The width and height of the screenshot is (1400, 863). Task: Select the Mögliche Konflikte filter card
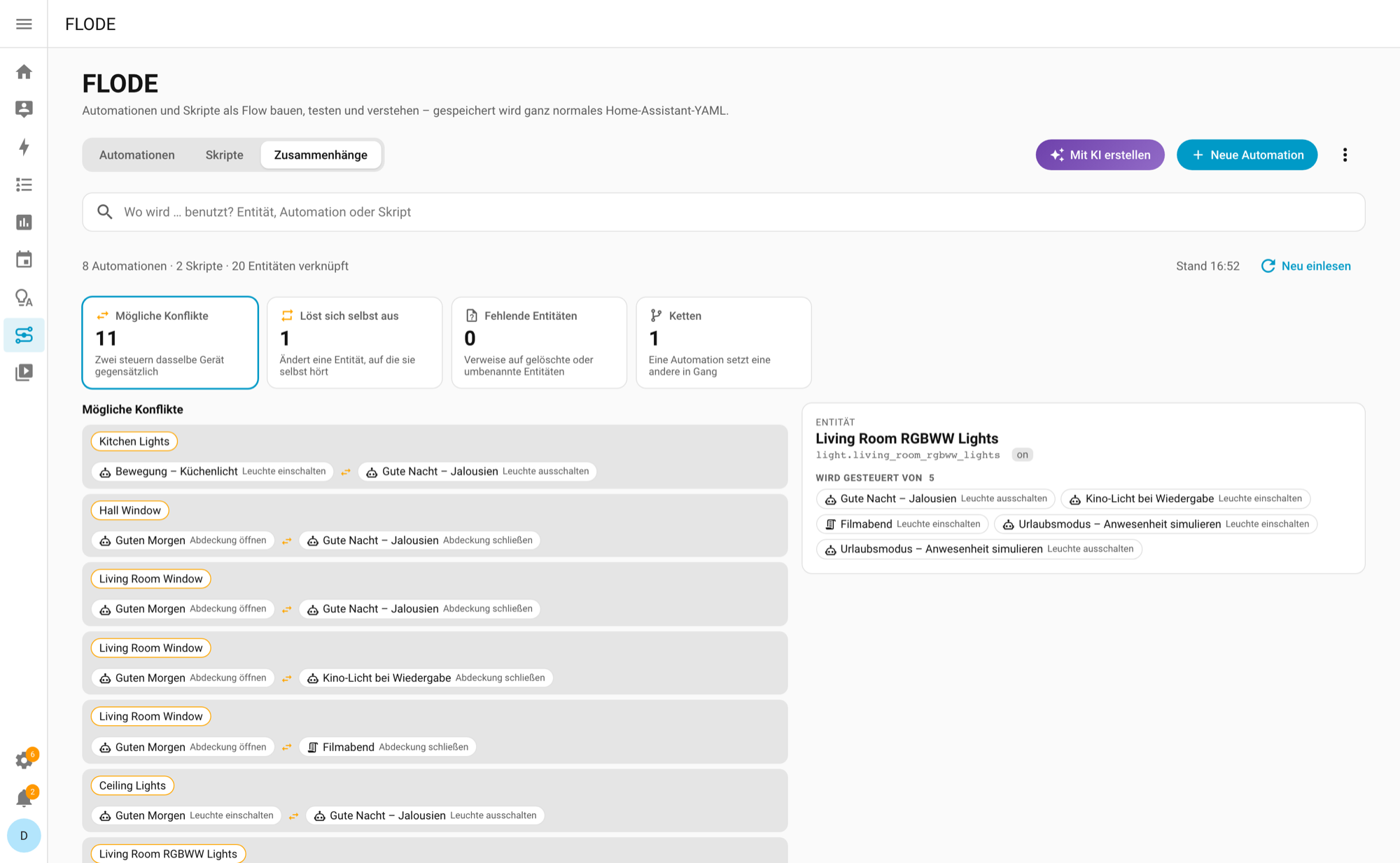click(170, 342)
